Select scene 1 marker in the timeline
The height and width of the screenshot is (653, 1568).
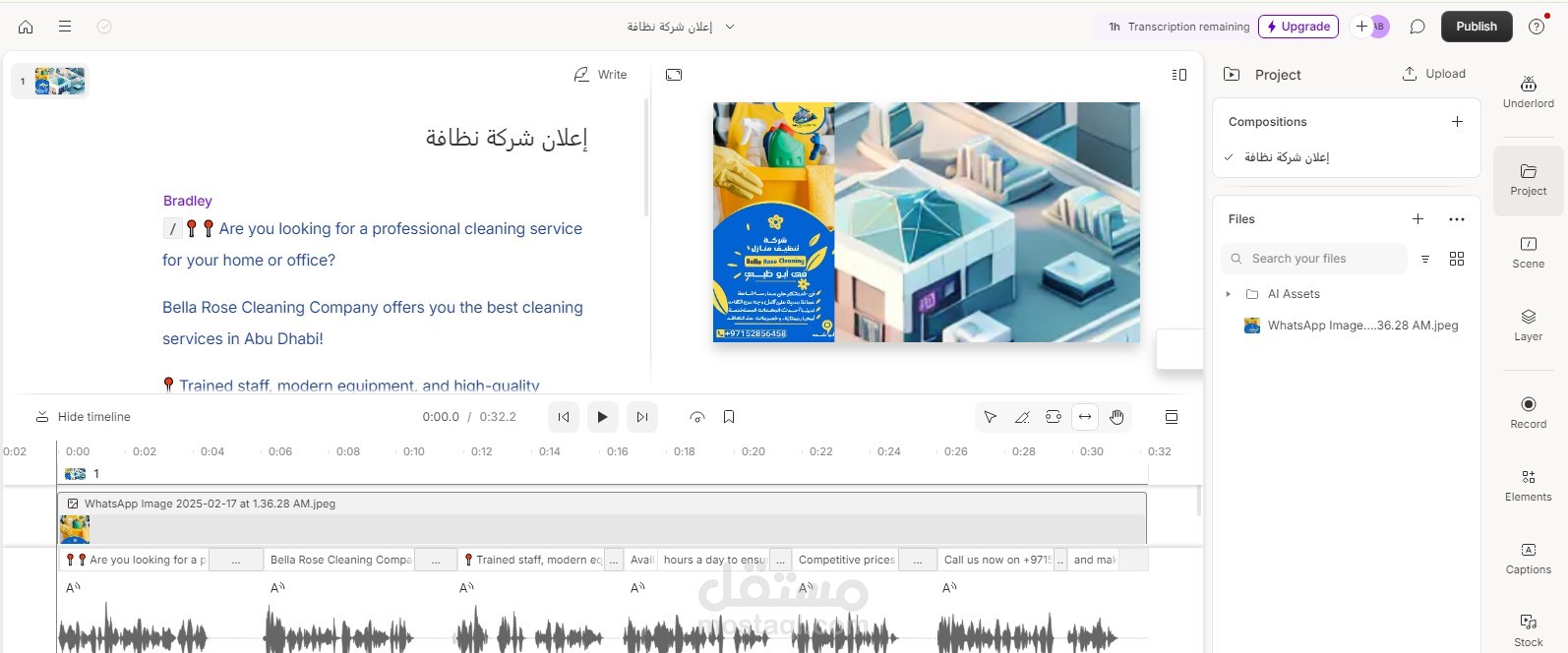click(x=82, y=473)
